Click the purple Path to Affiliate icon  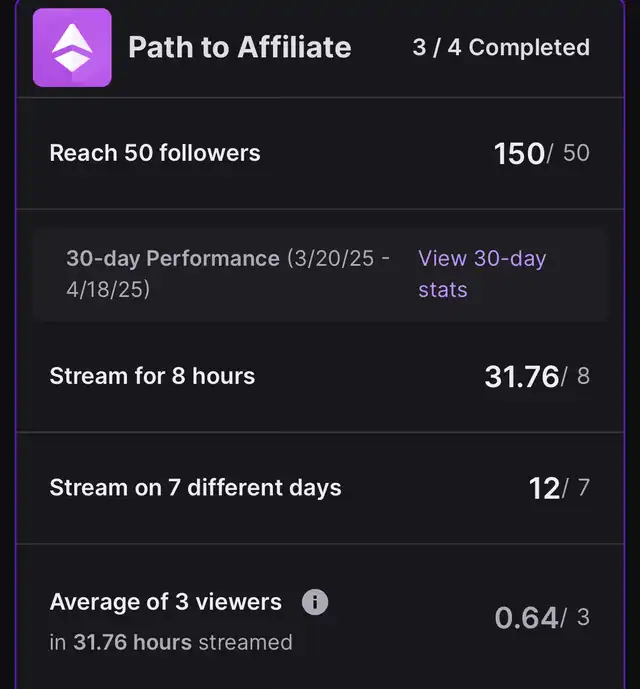click(72, 48)
